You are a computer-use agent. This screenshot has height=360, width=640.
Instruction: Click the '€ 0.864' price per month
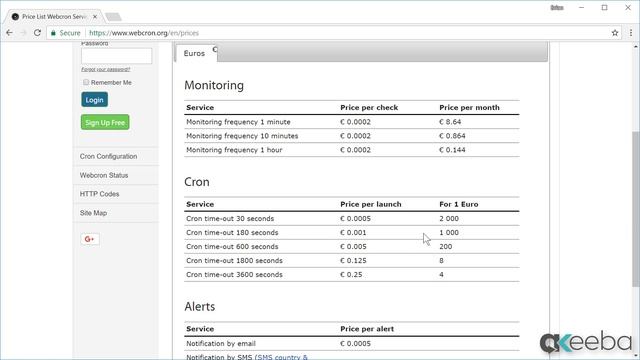pyautogui.click(x=452, y=136)
